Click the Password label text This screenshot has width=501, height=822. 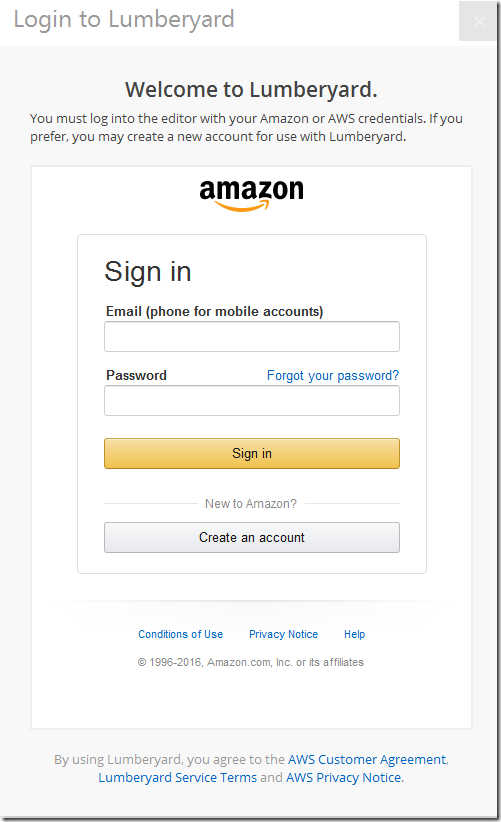[x=136, y=375]
